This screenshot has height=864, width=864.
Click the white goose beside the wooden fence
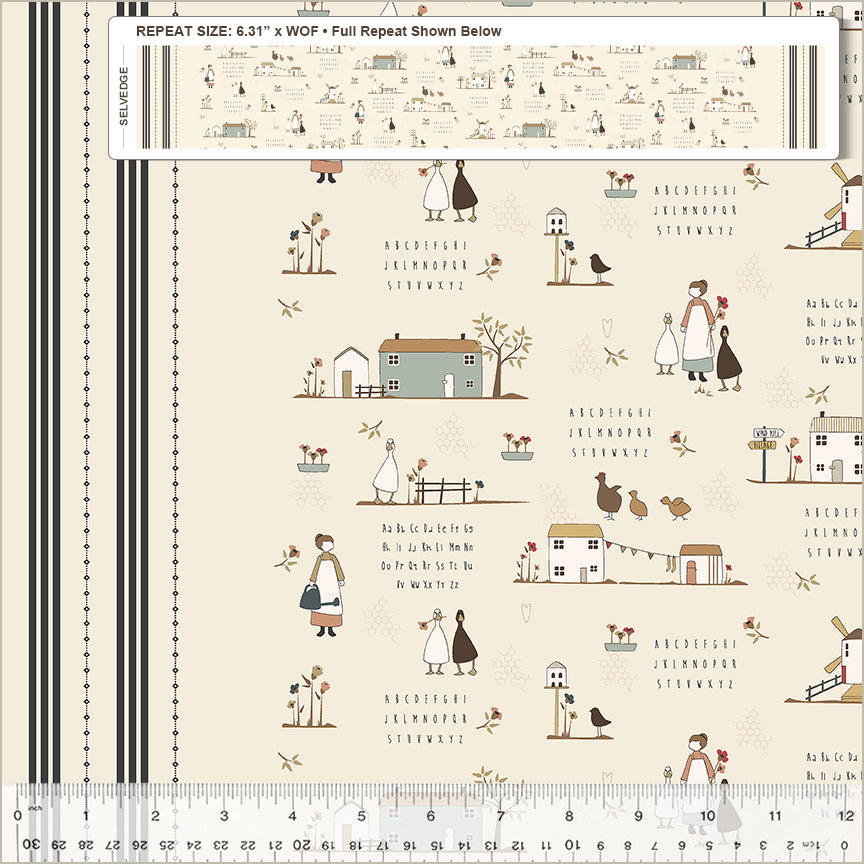point(385,472)
